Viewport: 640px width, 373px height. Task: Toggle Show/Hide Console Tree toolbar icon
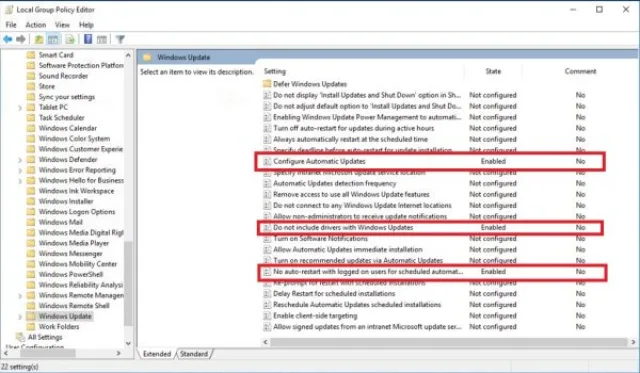click(53, 39)
